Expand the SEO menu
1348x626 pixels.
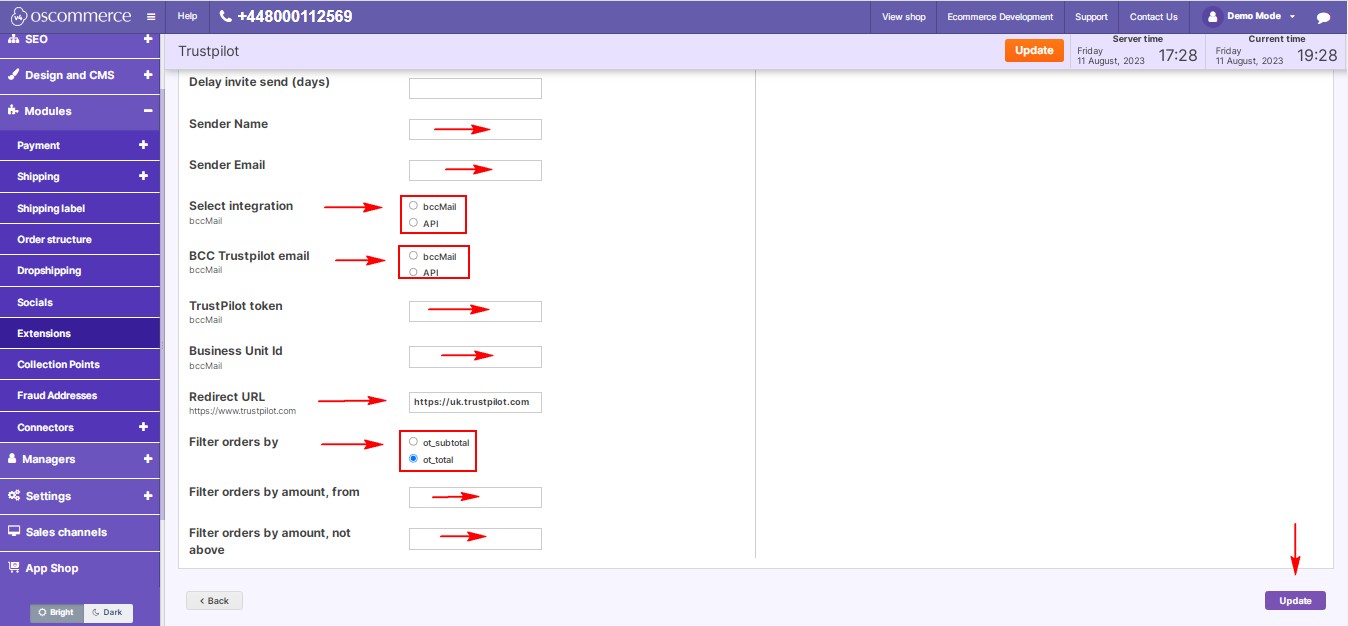(148, 39)
